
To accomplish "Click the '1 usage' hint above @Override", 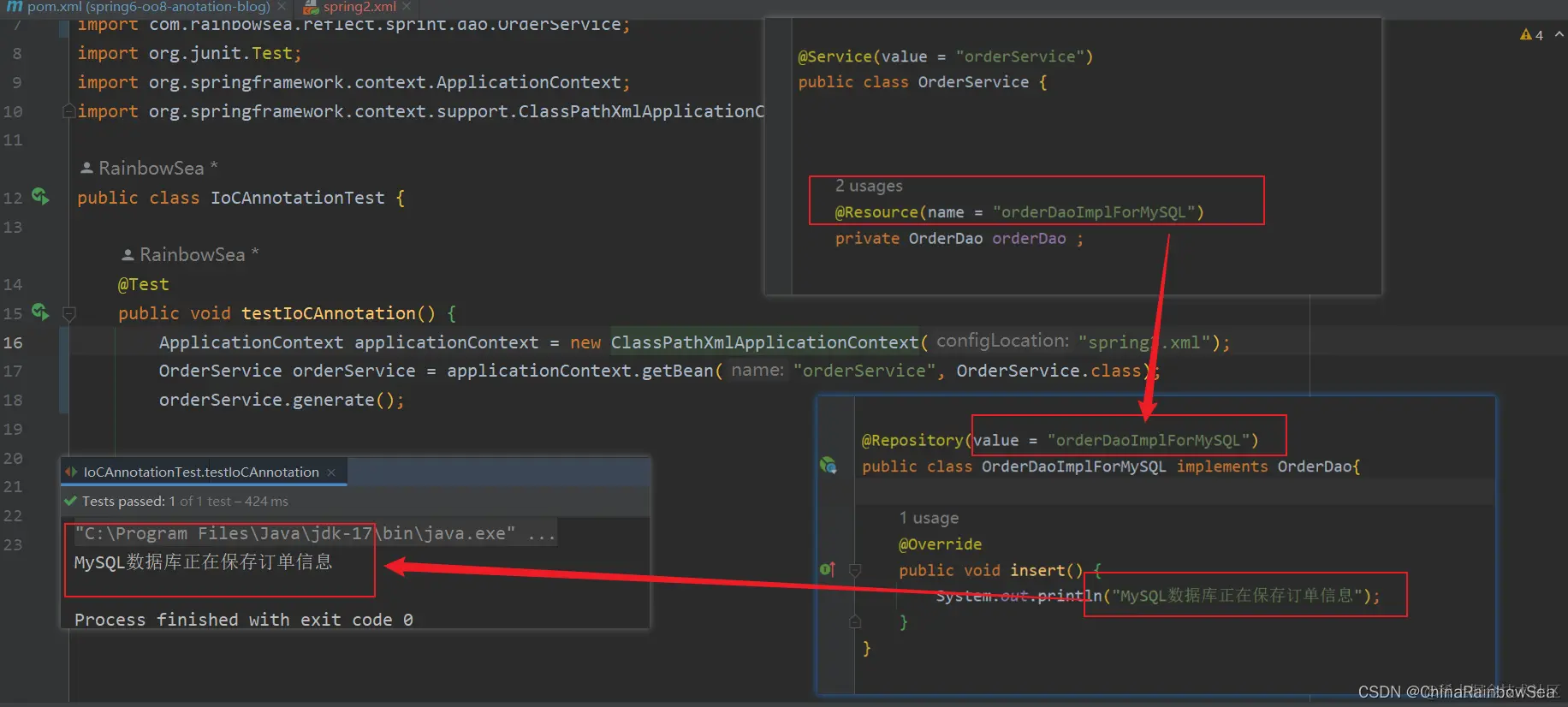I will [x=929, y=518].
